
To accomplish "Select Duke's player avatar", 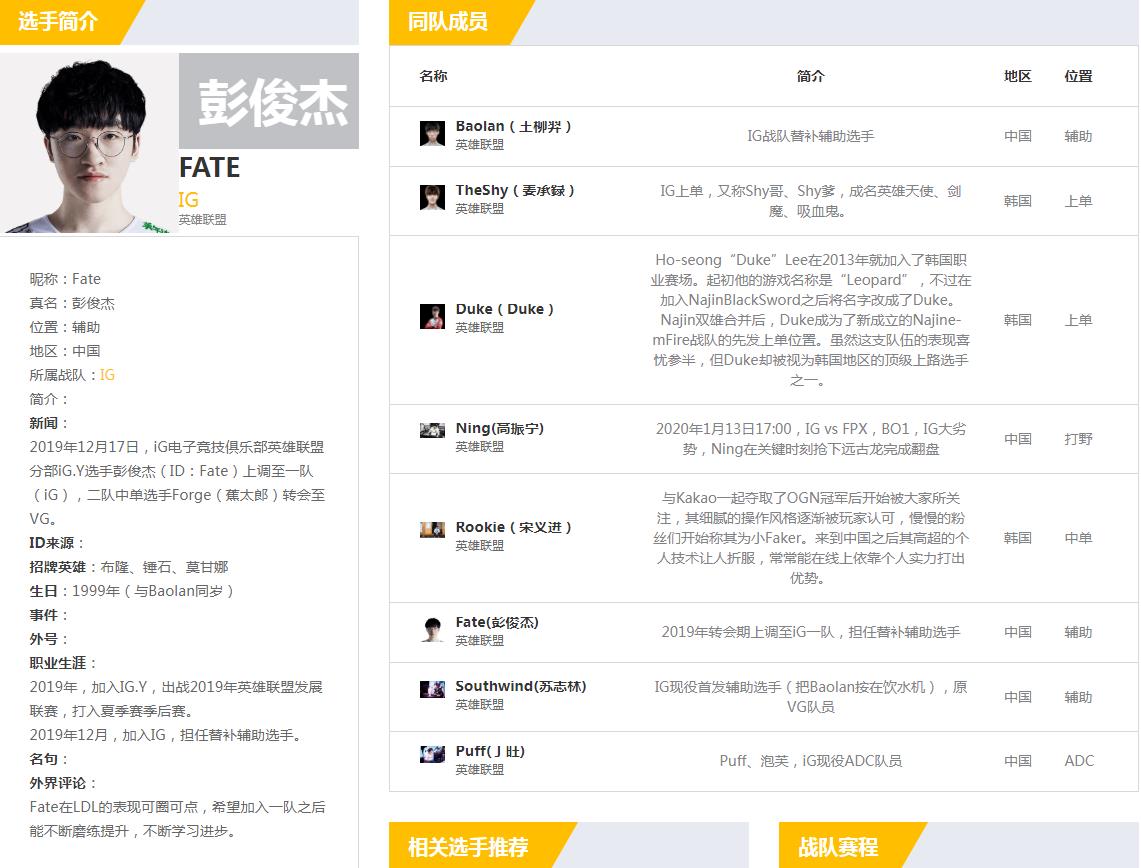I will [431, 315].
